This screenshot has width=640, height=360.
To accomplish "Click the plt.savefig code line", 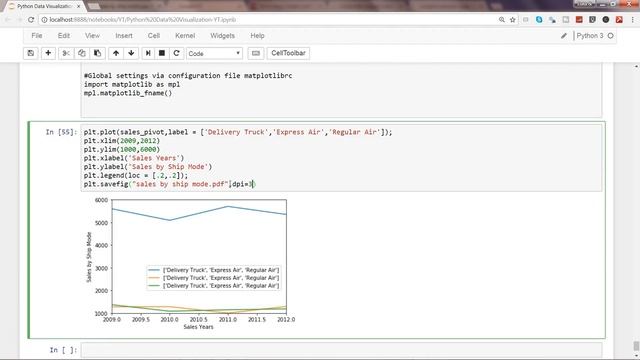I will [169, 184].
